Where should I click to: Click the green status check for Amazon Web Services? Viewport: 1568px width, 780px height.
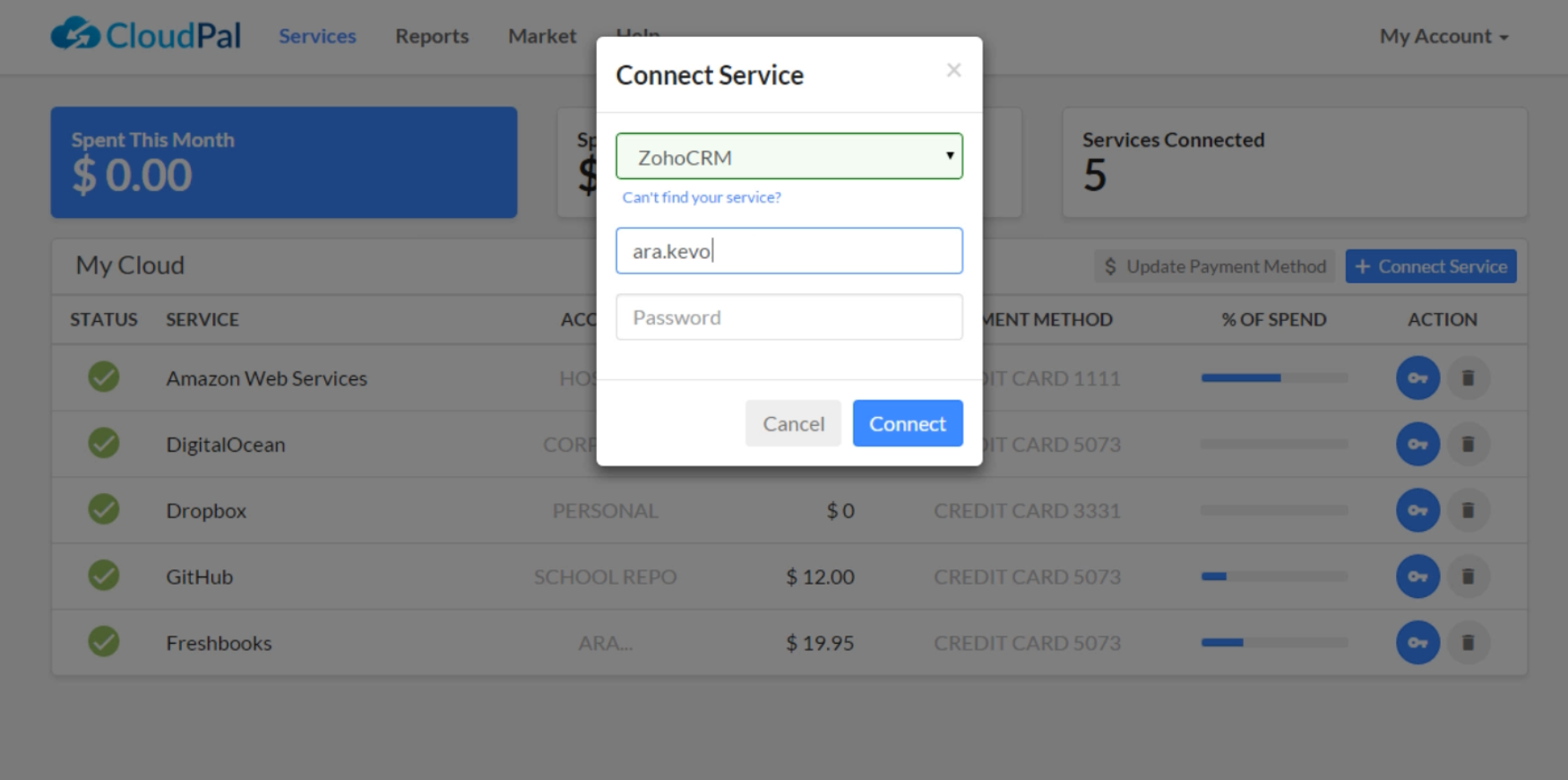tap(104, 377)
